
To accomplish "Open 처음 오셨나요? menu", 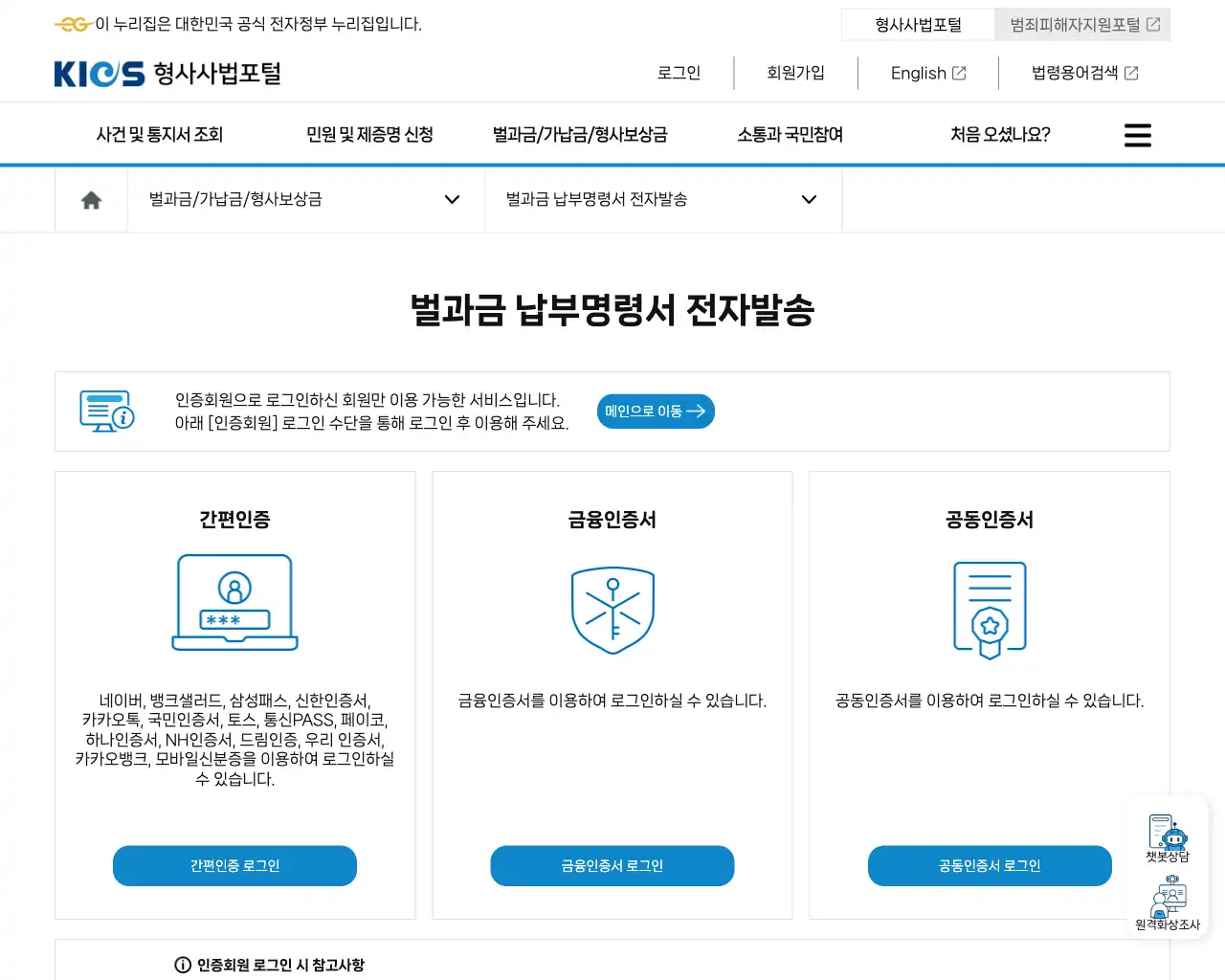I will click(1000, 135).
